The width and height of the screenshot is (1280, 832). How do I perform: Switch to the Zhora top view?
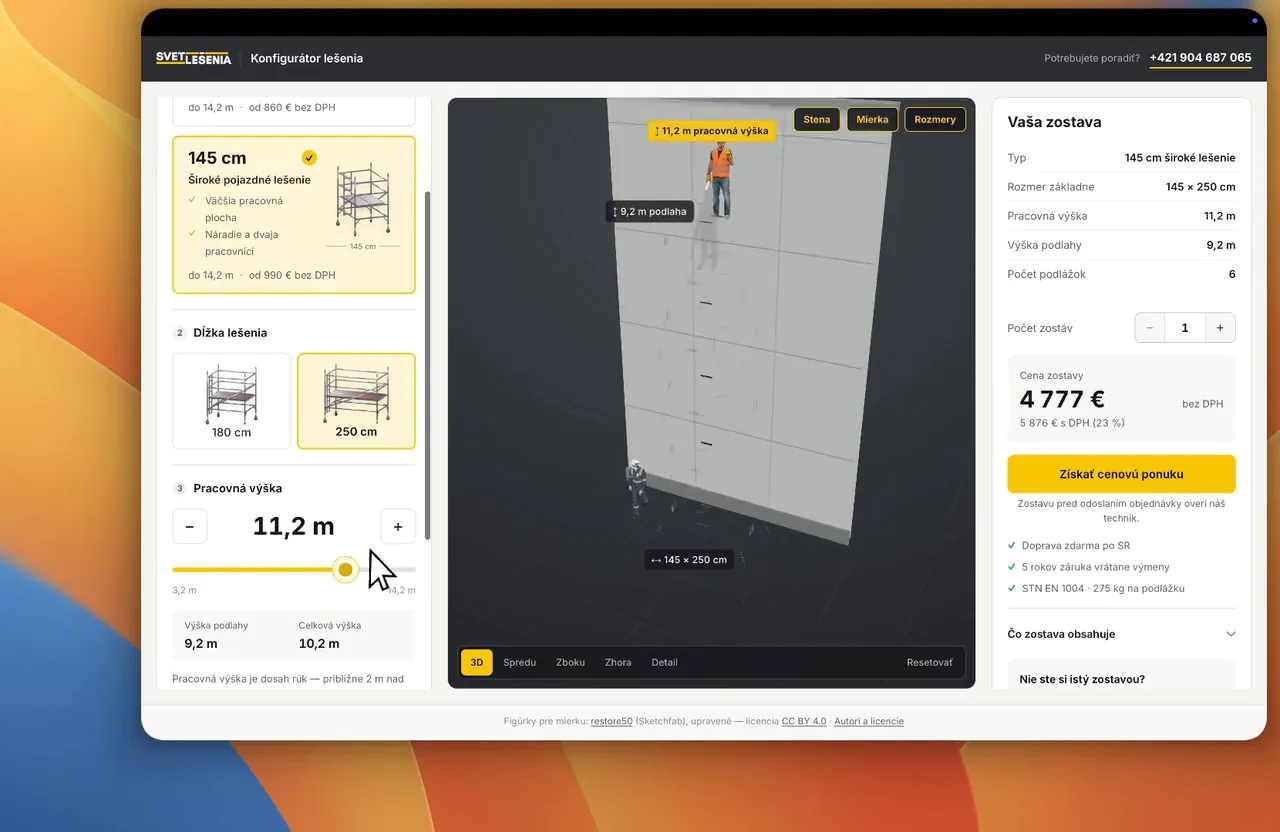[x=618, y=662]
